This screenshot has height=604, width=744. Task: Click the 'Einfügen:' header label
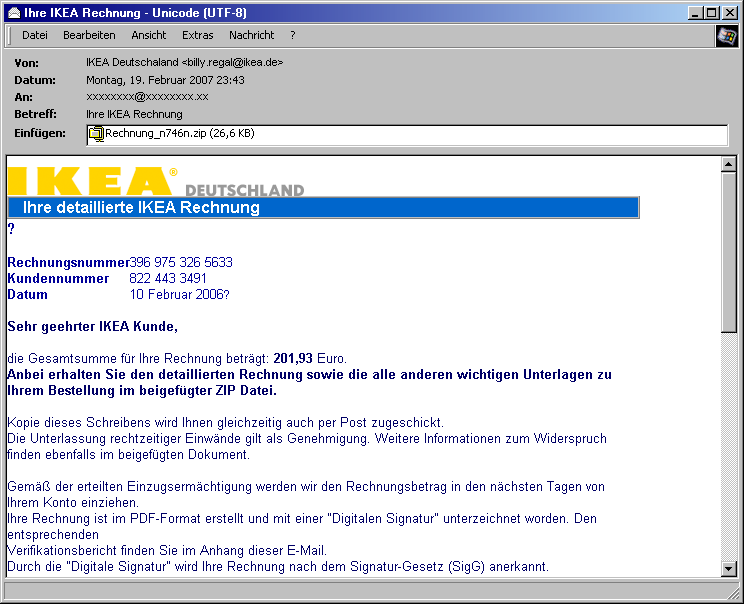click(x=40, y=133)
